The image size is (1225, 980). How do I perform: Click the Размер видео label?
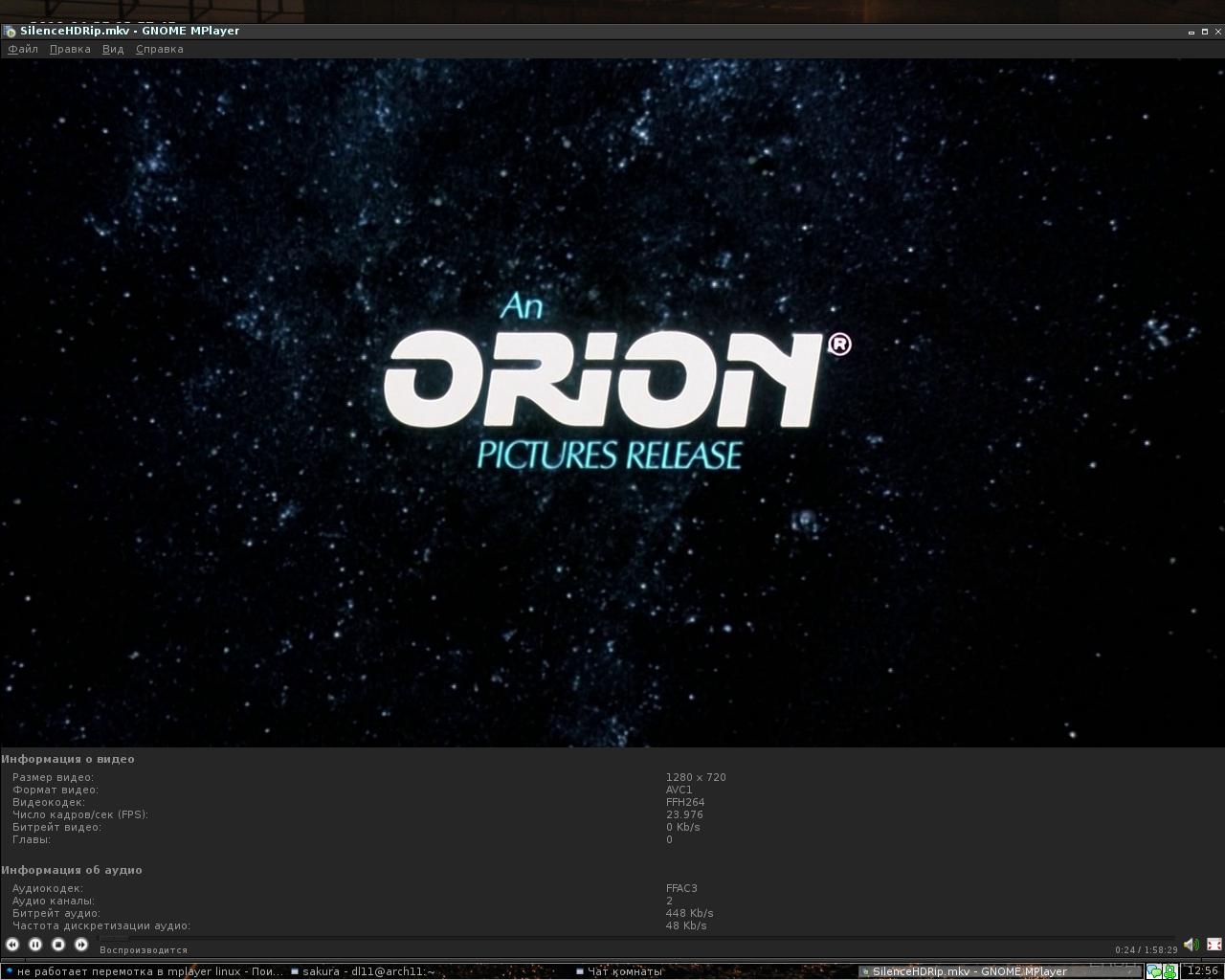click(x=53, y=777)
